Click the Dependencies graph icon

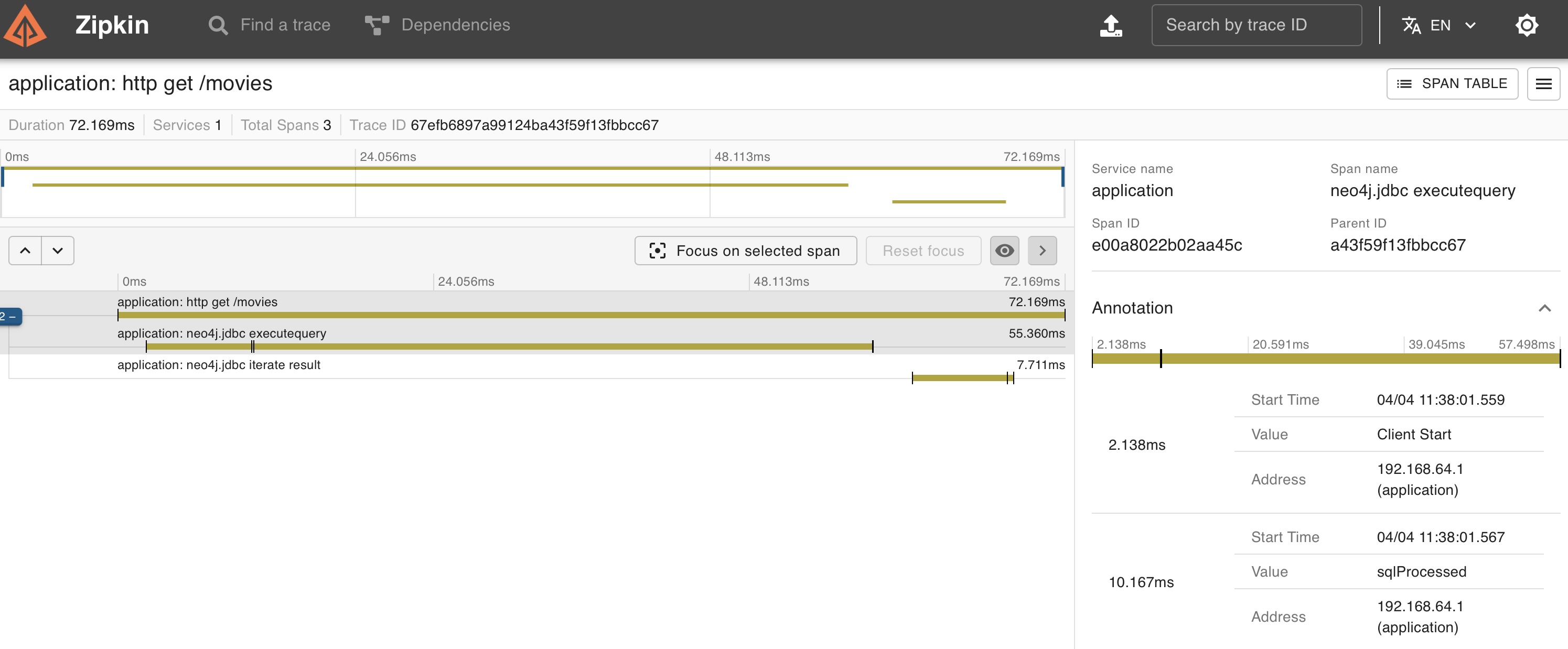tap(377, 26)
